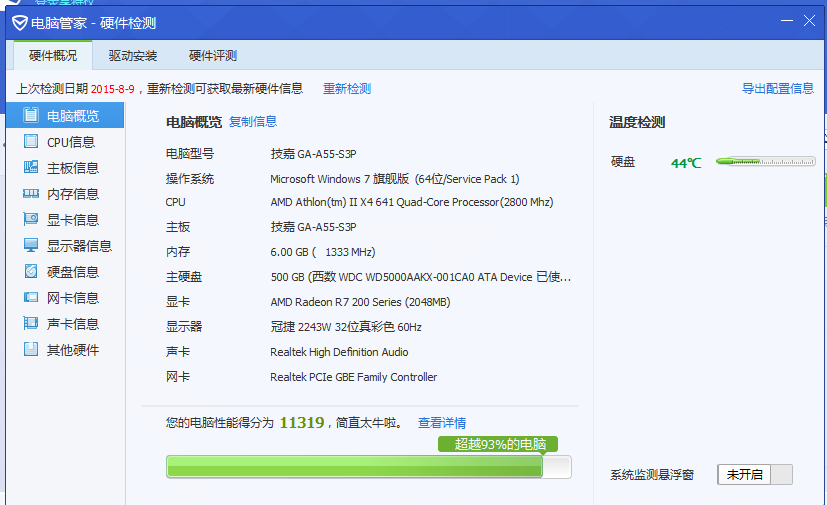
Task: Click the performance score 11319
Action: 302,423
